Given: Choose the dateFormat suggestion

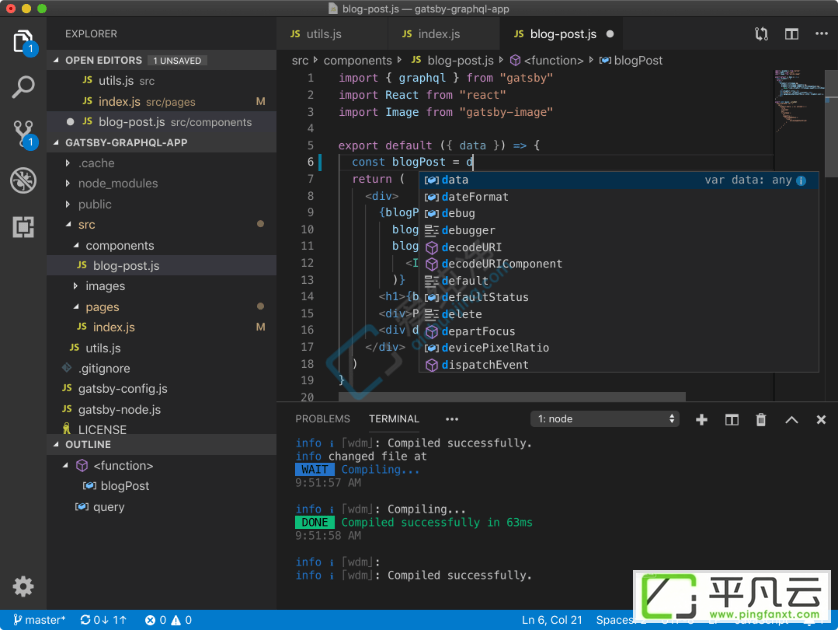Looking at the screenshot, I should coord(619,197).
